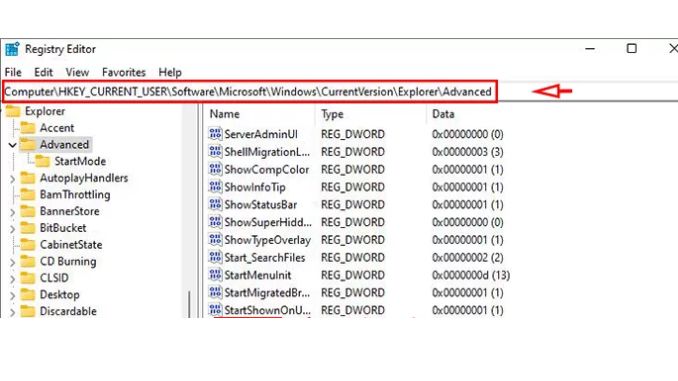Select the Desktop folder icon

click(x=28, y=295)
